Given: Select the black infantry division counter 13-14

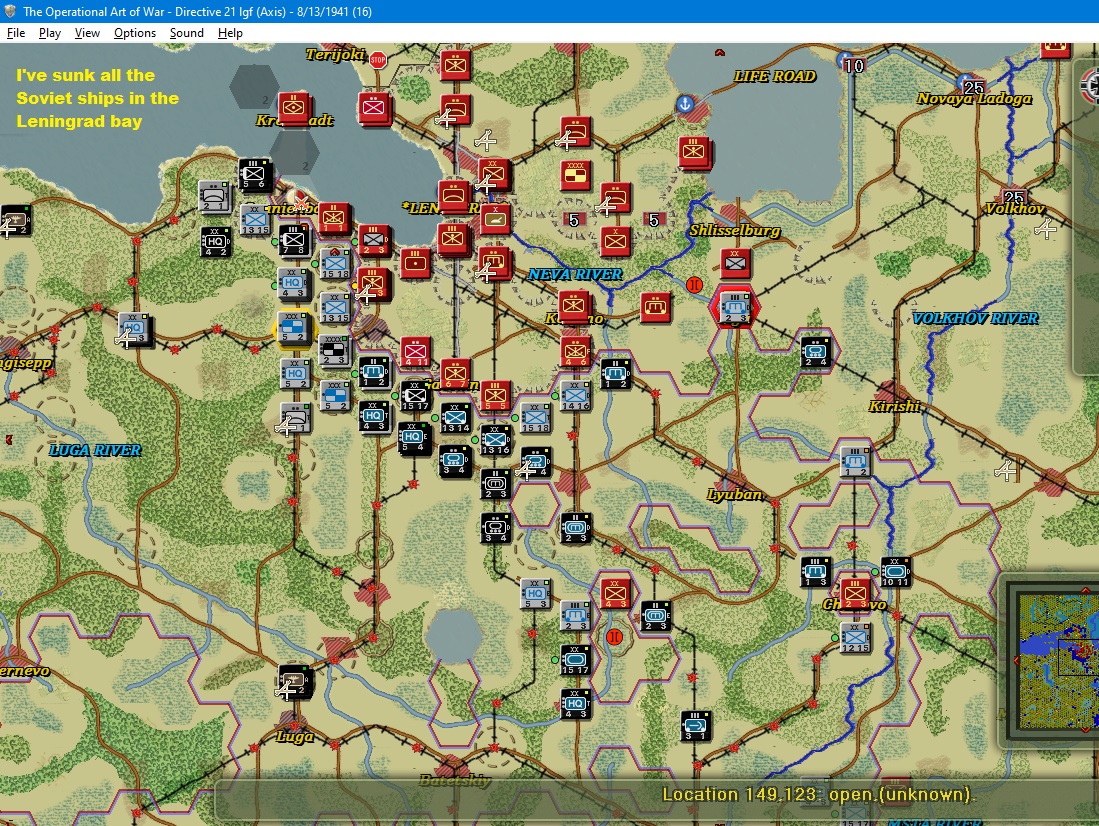Looking at the screenshot, I should (455, 419).
